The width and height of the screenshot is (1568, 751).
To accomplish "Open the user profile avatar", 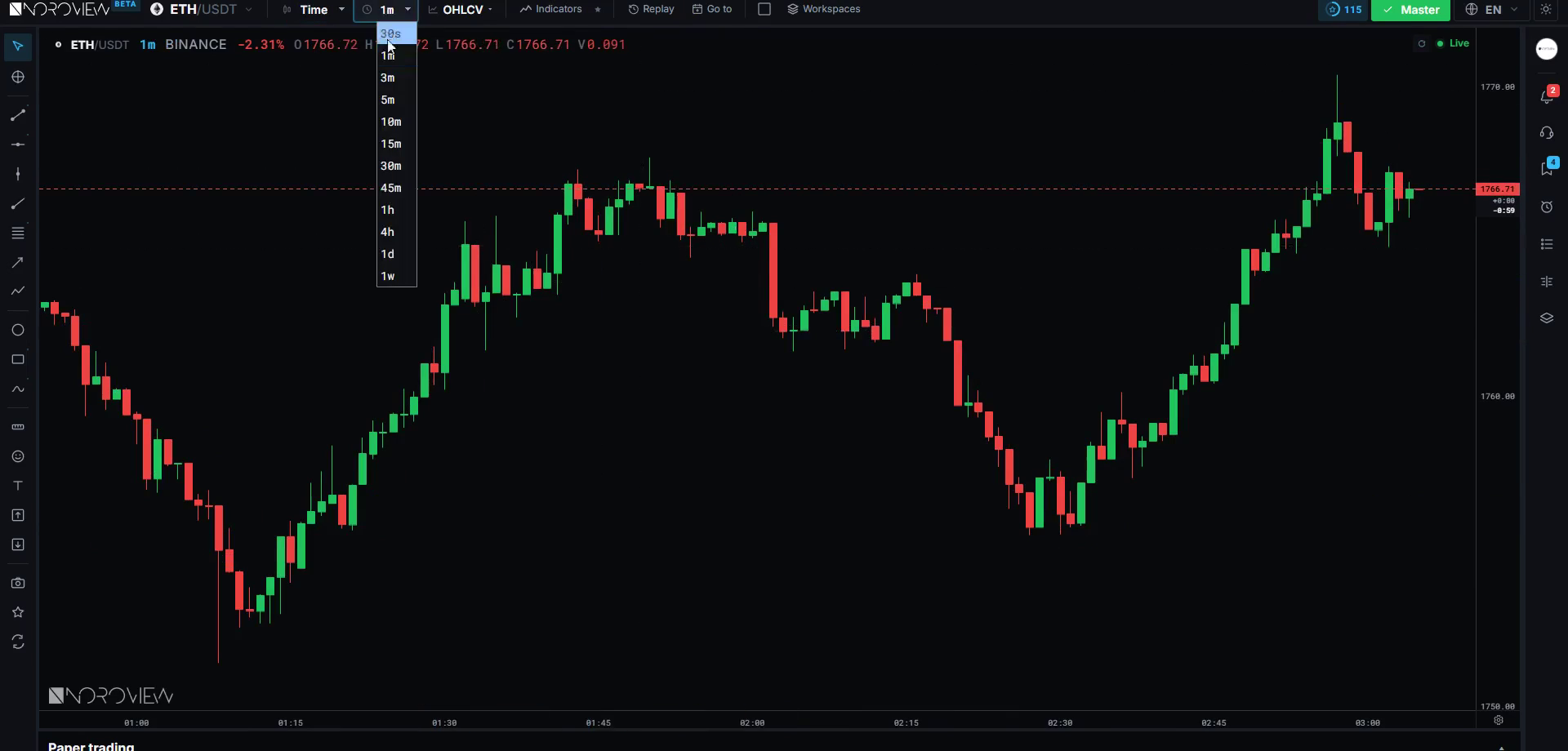I will (x=1547, y=49).
